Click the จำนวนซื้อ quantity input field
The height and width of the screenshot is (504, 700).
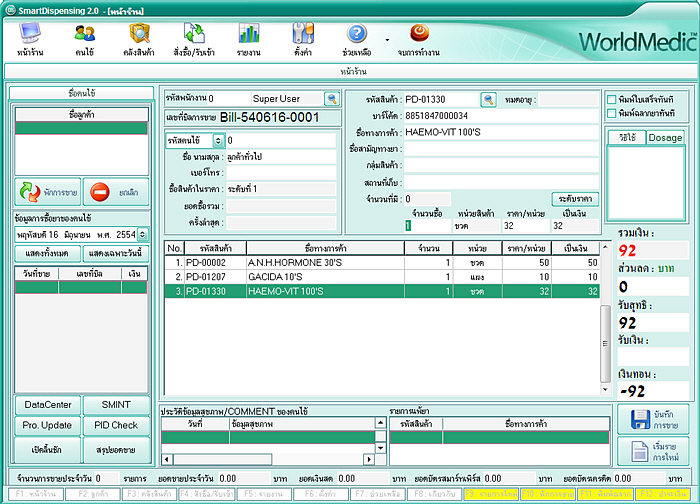[428, 226]
